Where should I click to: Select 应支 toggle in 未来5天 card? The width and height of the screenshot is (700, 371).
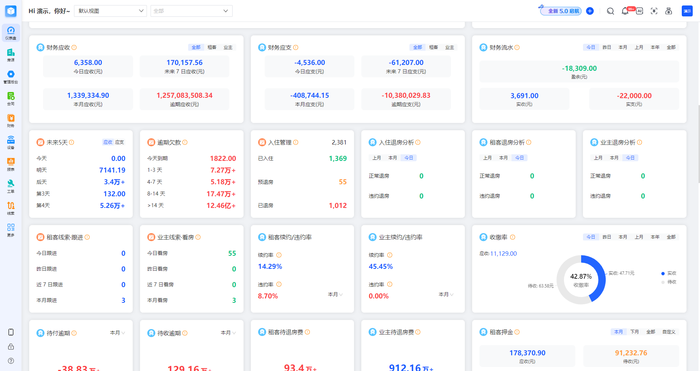[x=120, y=142]
